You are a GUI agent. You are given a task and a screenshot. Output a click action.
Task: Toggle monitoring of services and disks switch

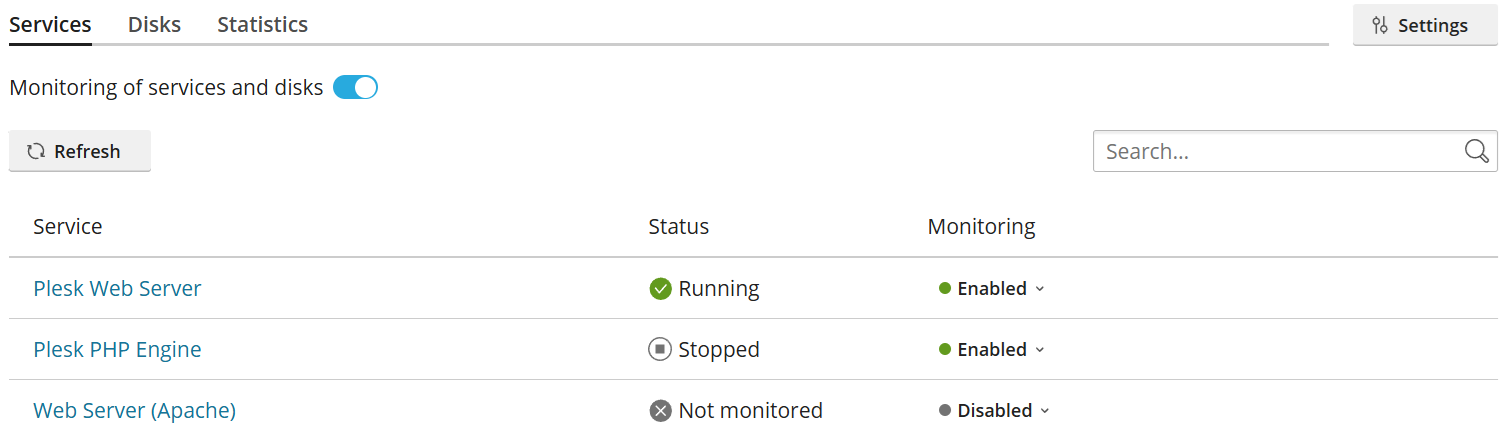355,88
